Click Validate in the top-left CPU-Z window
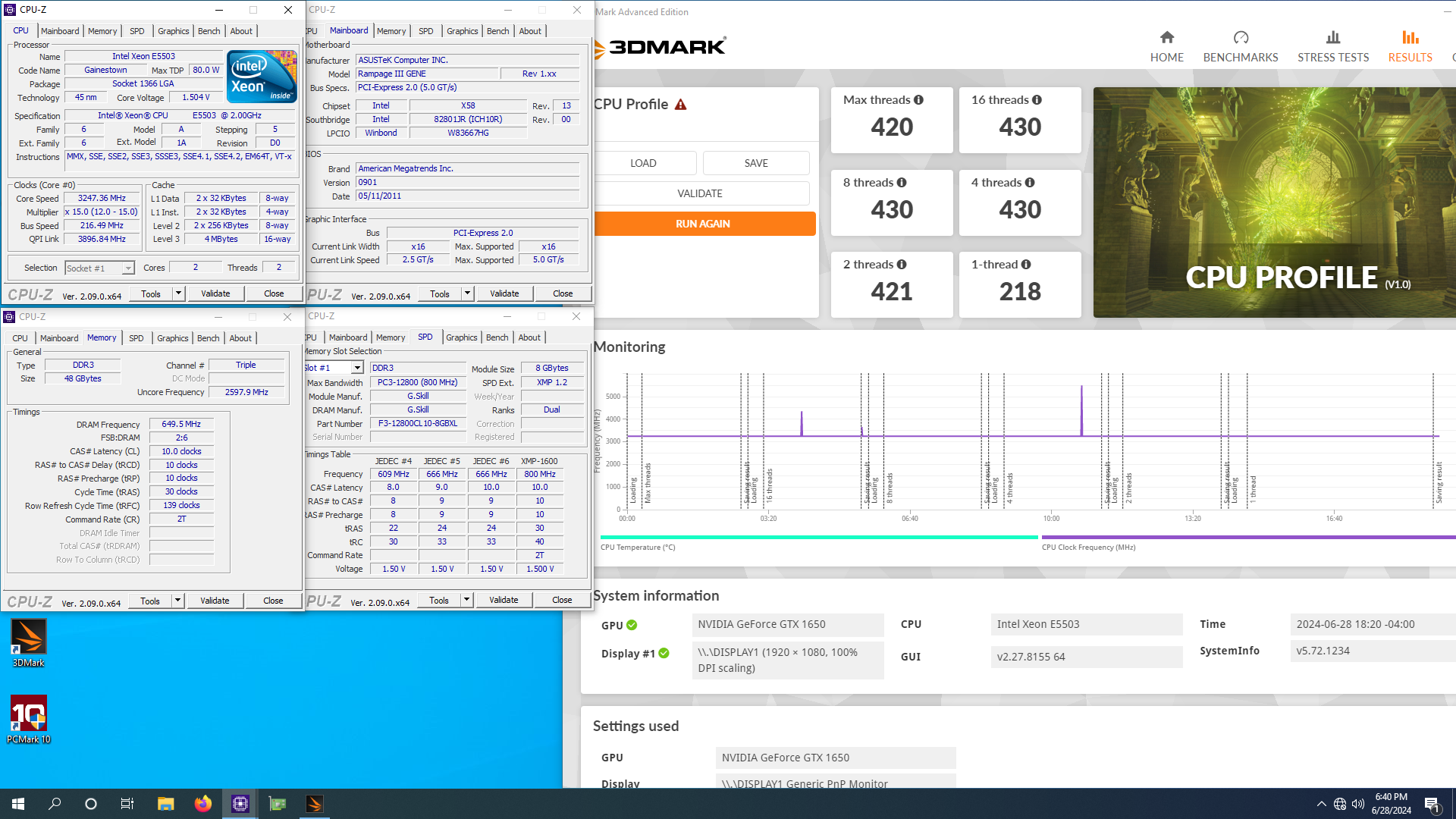The height and width of the screenshot is (819, 1456). (215, 293)
